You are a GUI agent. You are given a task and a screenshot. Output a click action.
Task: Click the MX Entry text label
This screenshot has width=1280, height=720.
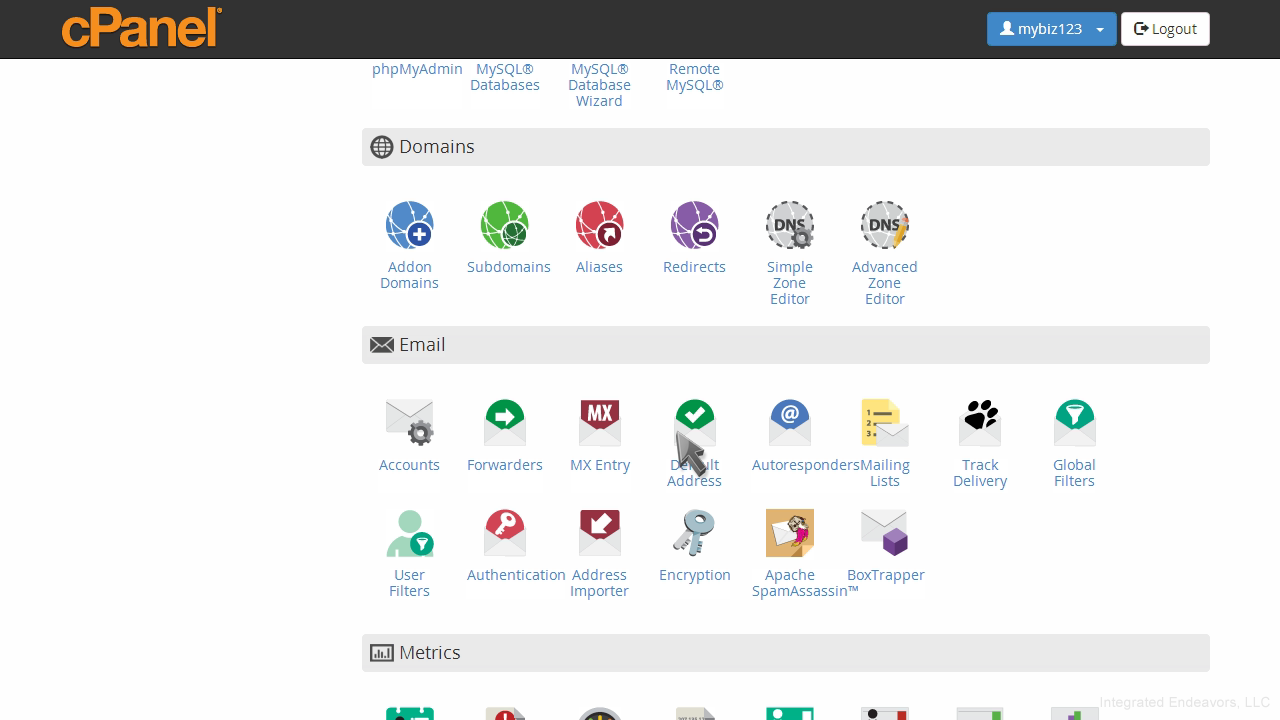[x=599, y=465]
